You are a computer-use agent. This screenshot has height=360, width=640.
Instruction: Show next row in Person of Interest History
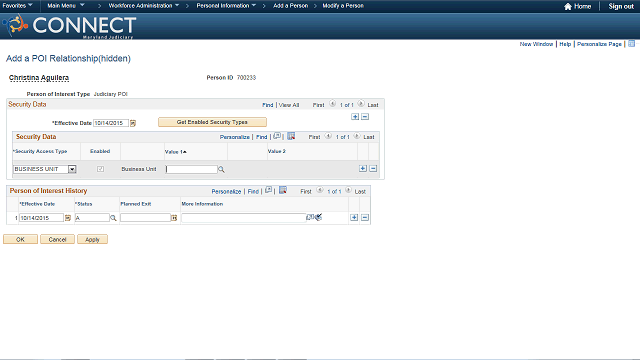pyautogui.click(x=348, y=190)
